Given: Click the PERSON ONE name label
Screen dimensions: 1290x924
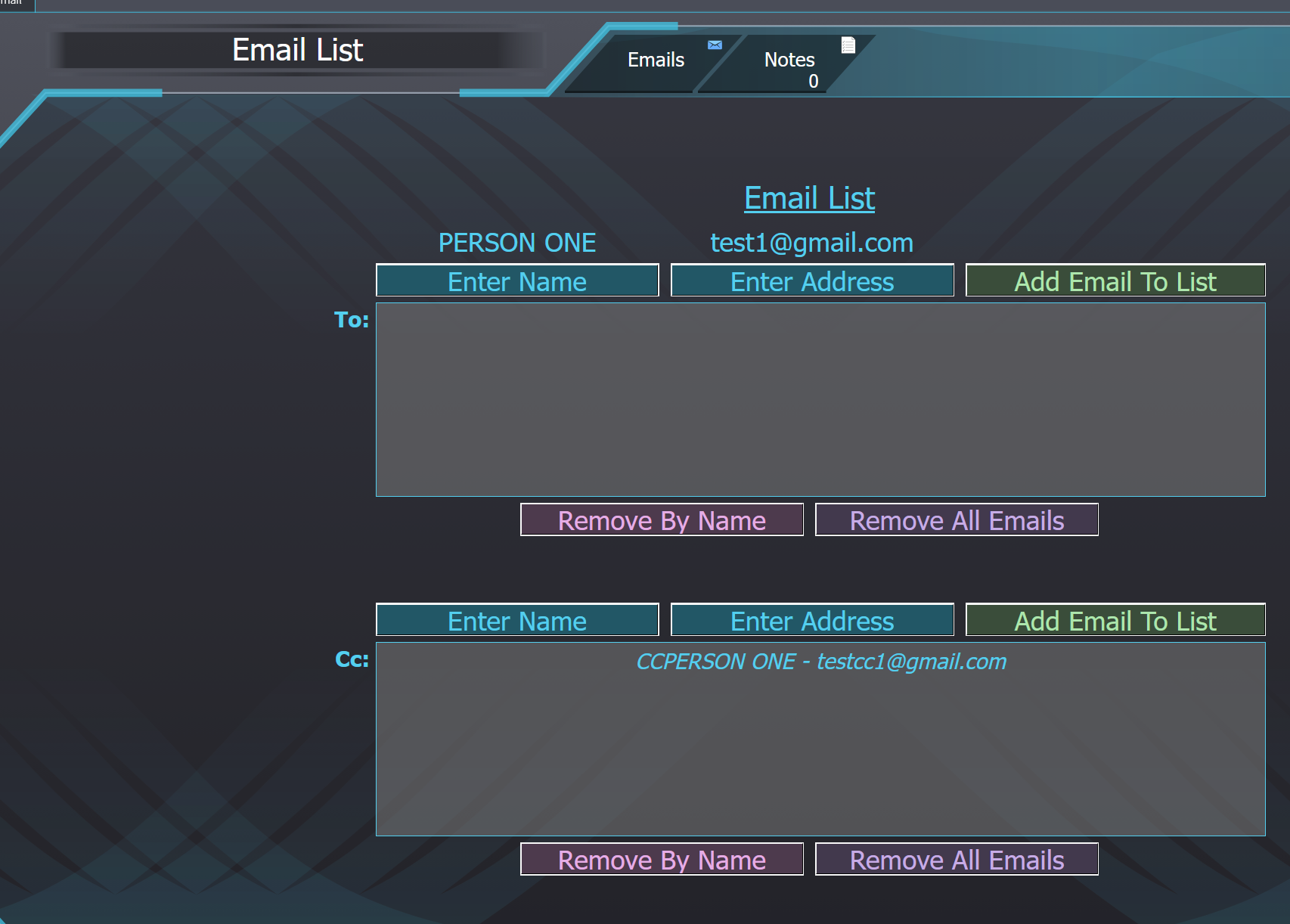Looking at the screenshot, I should (x=518, y=243).
